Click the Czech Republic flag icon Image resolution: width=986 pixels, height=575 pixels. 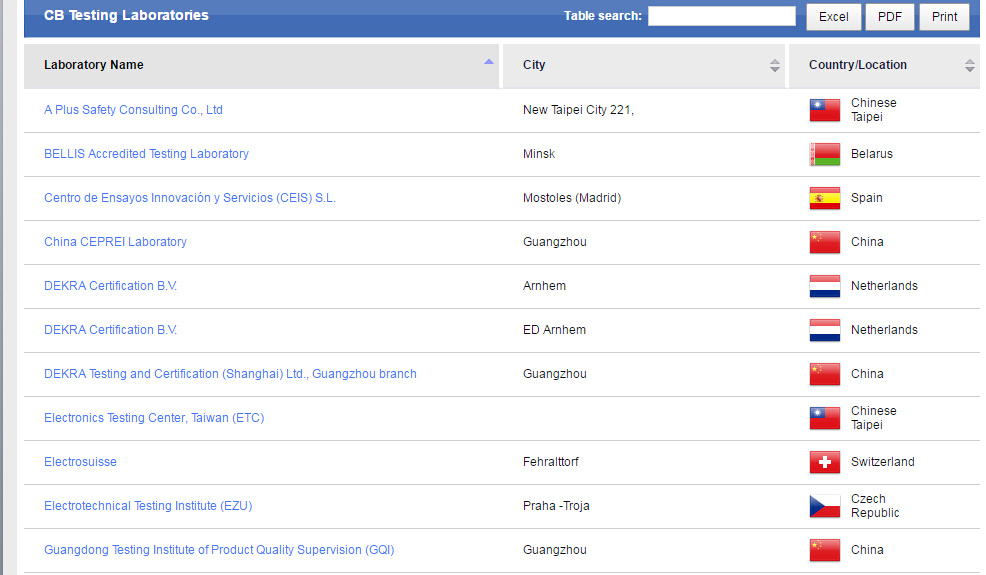[x=824, y=506]
